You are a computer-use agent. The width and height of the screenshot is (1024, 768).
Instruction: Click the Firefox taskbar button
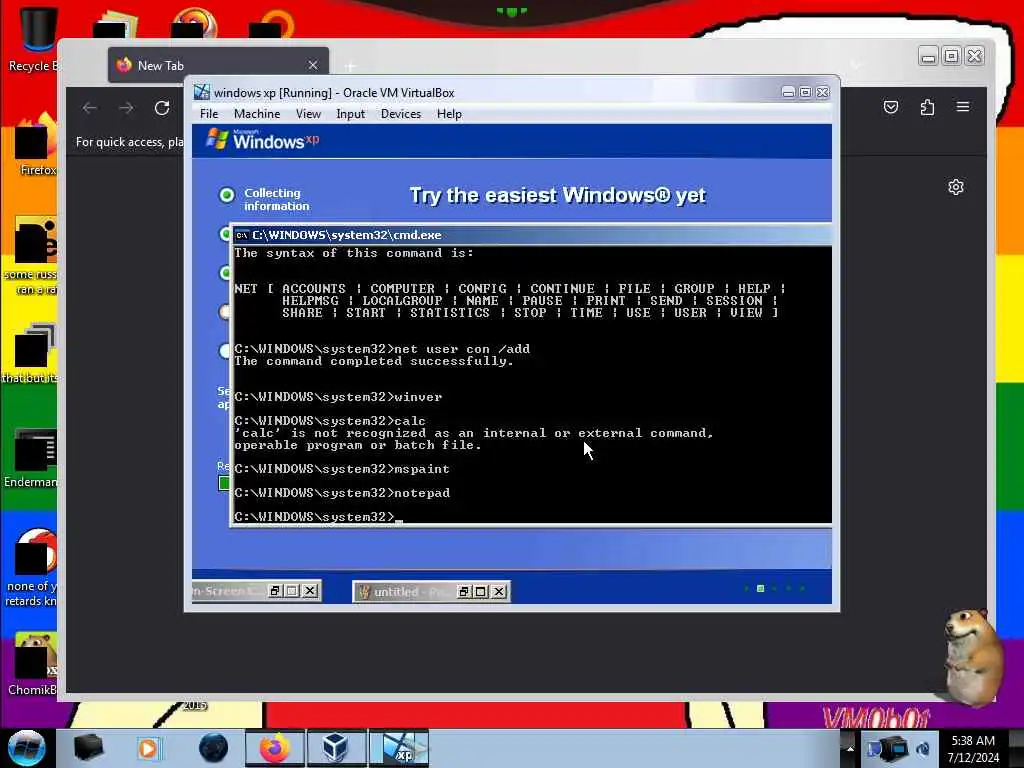[274, 748]
